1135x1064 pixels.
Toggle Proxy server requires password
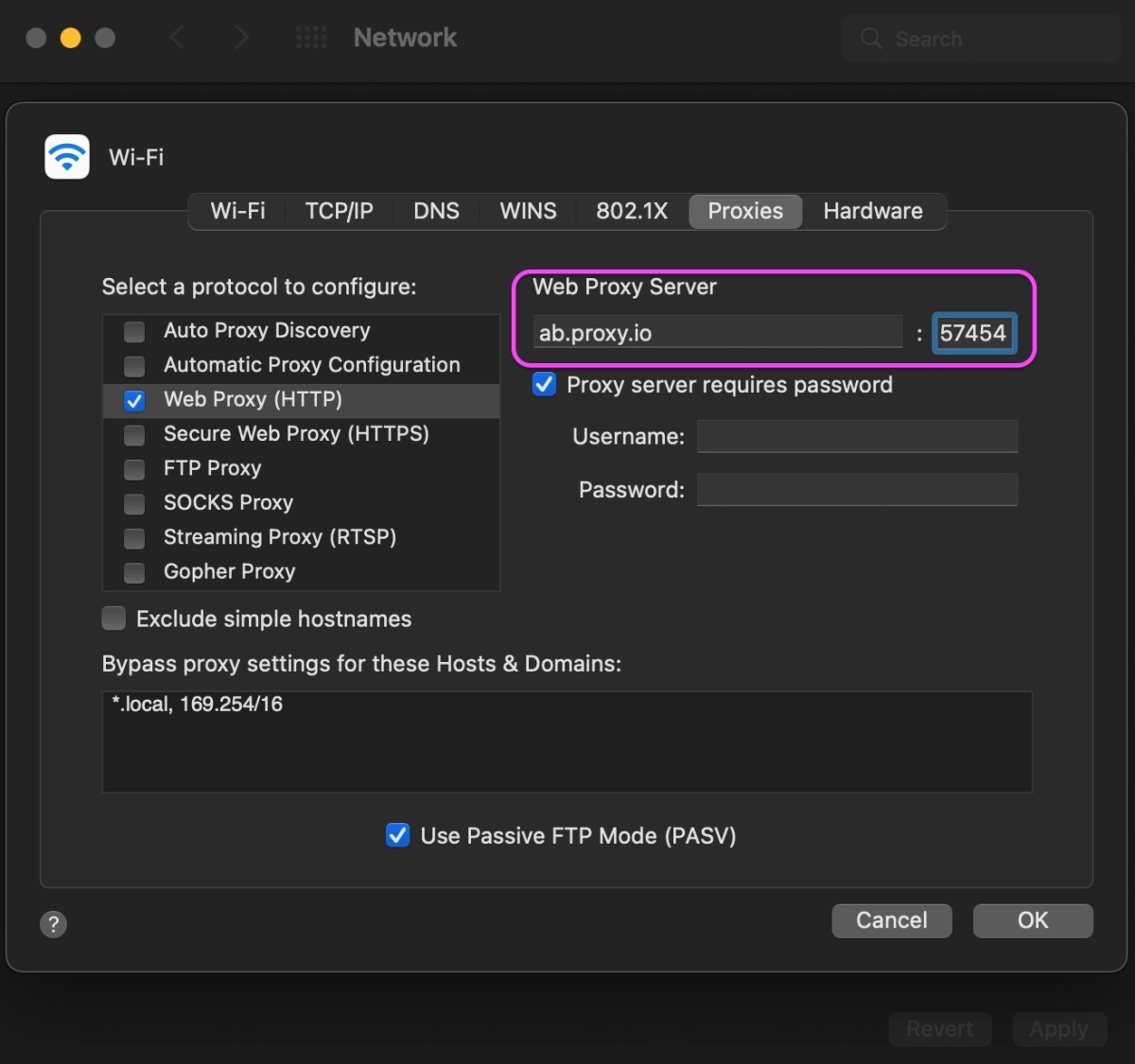coord(544,384)
